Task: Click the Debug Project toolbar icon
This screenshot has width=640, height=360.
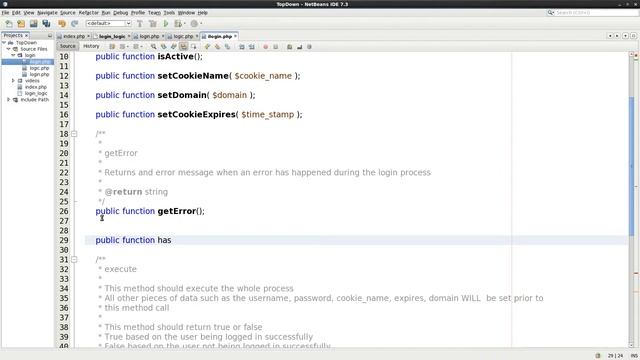Action: (178, 24)
